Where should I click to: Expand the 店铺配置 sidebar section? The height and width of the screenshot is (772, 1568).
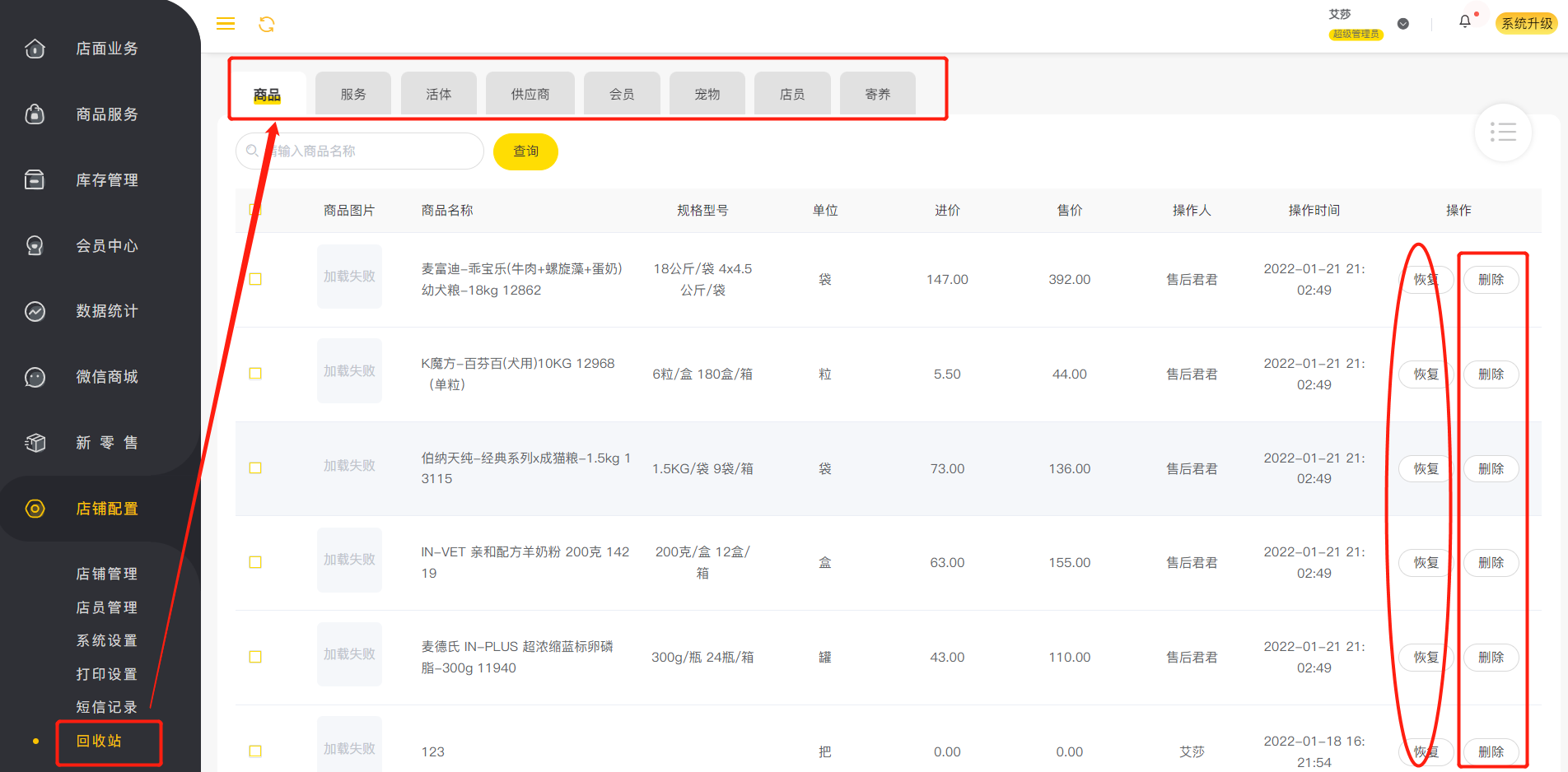(x=99, y=509)
